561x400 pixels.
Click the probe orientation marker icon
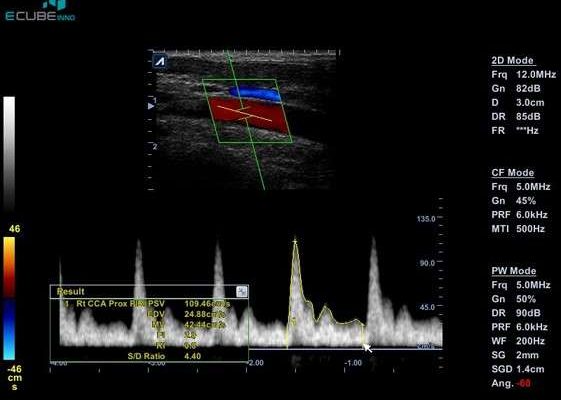pos(160,61)
